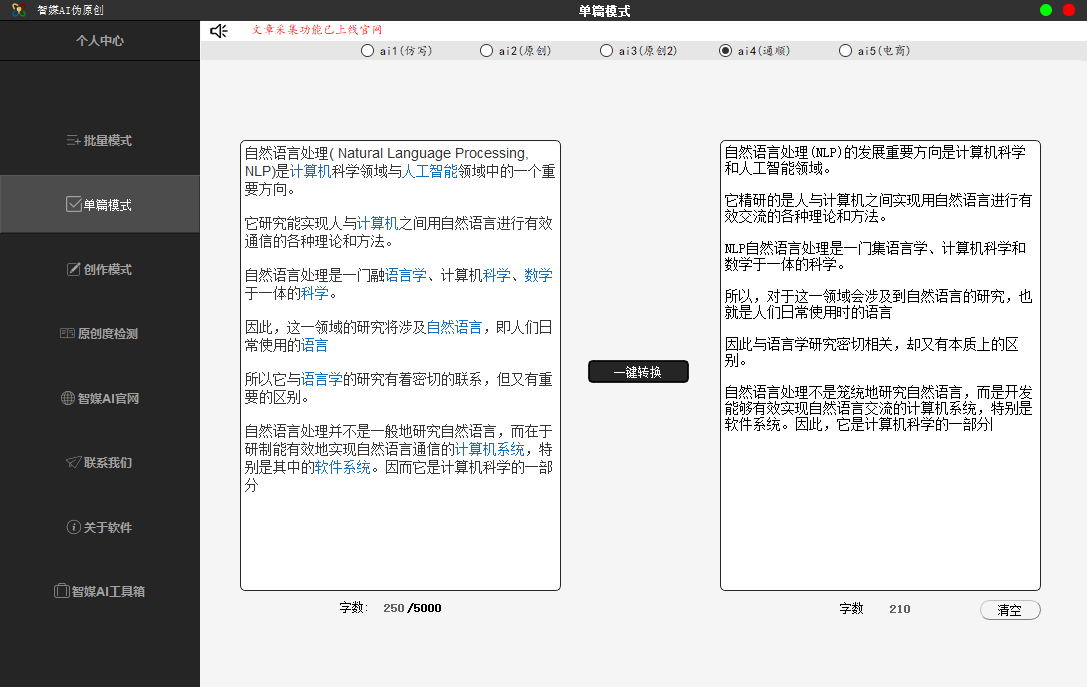Click the 智媒AI伪原创 app logo icon

[x=19, y=10]
